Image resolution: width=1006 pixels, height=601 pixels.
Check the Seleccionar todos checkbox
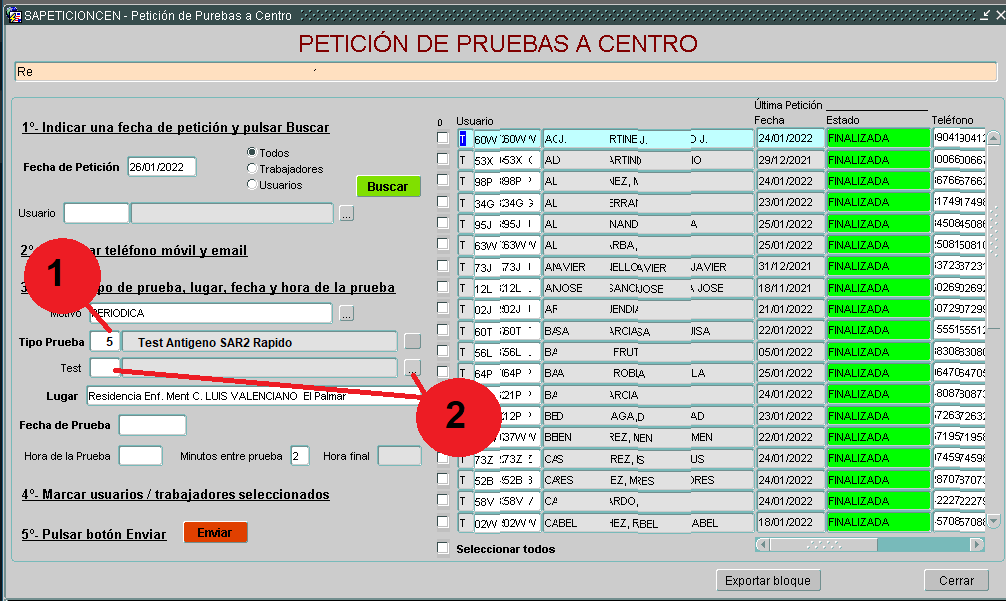[443, 548]
